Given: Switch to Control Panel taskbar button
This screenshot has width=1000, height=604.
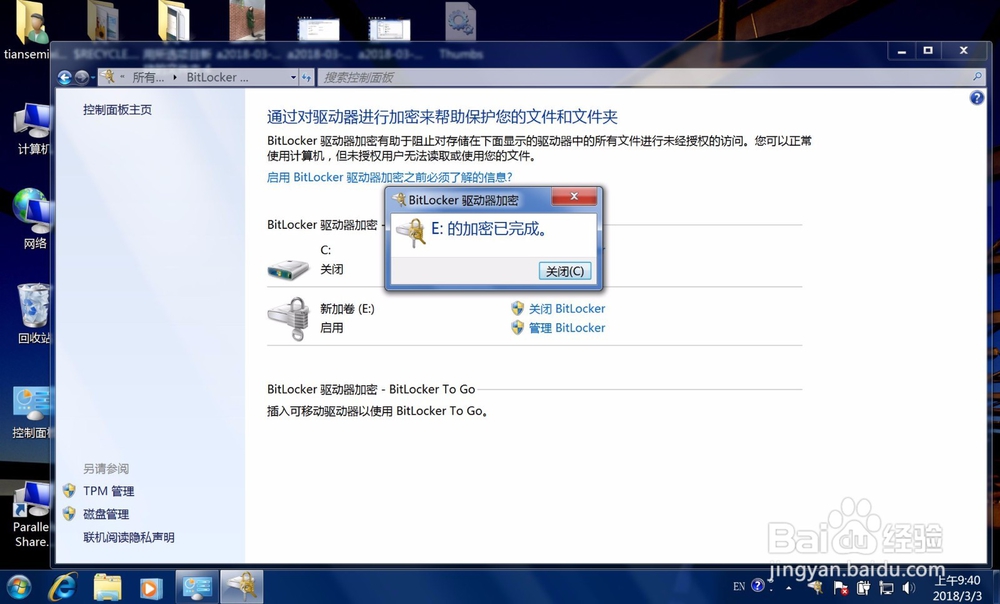Looking at the screenshot, I should point(196,587).
